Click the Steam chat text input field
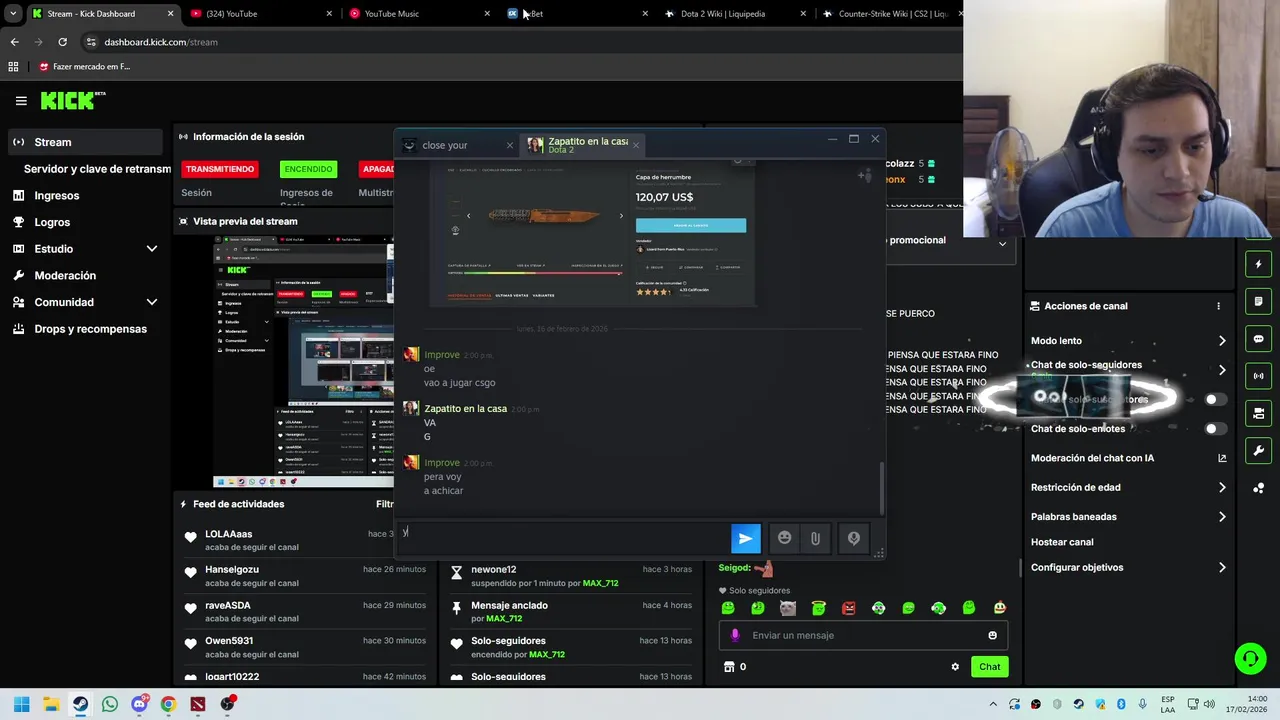Image resolution: width=1280 pixels, height=720 pixels. pyautogui.click(x=564, y=538)
